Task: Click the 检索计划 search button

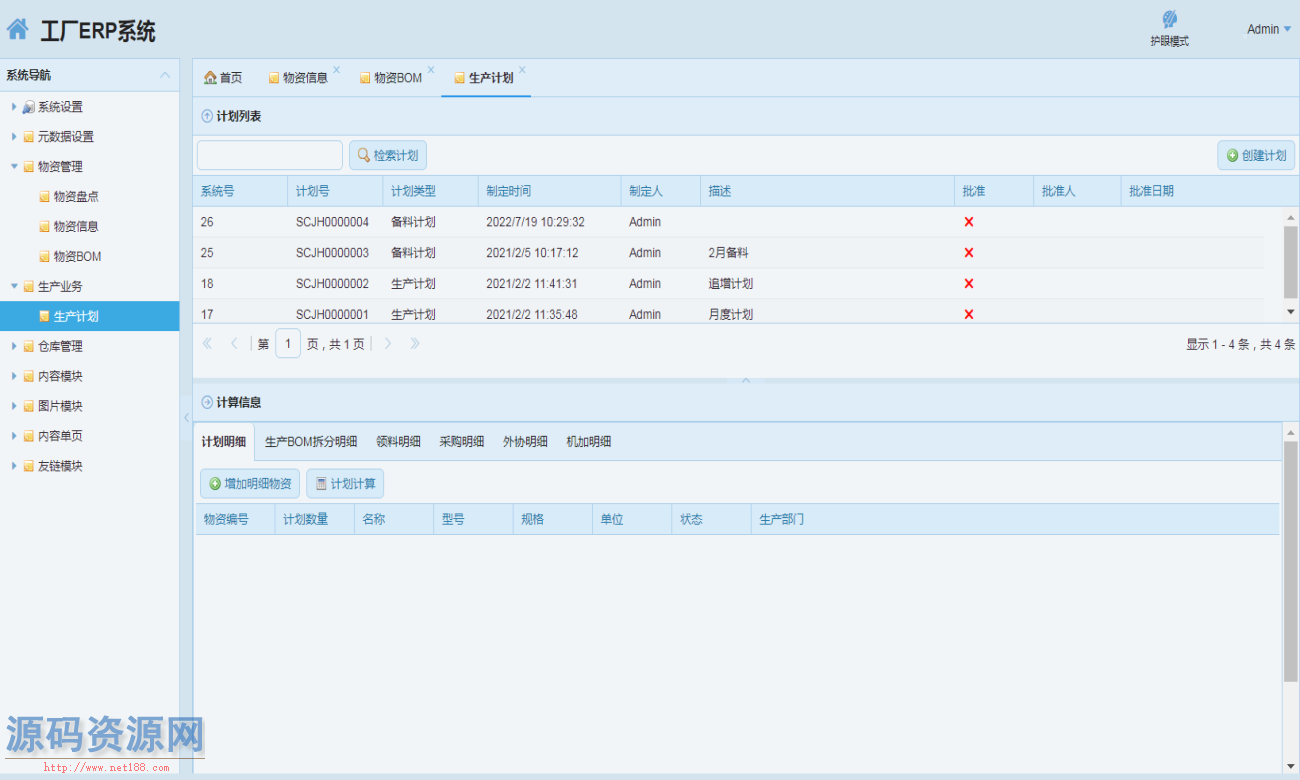Action: [x=388, y=155]
